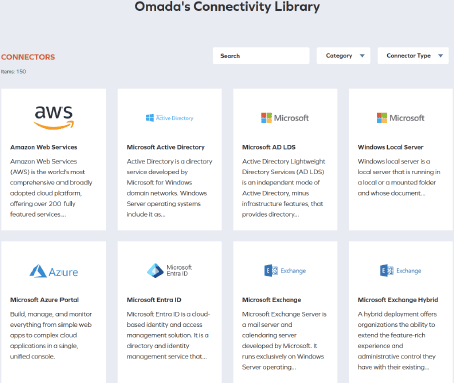Open the Category dropdown
This screenshot has width=454, height=383.
(x=343, y=56)
